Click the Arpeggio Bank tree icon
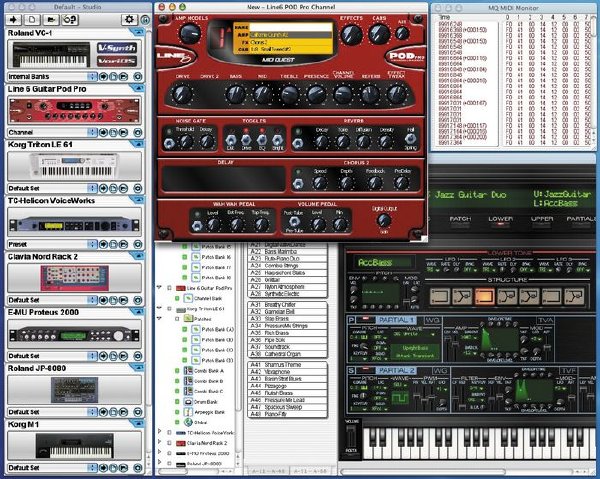Image resolution: width=600 pixels, height=479 pixels. coord(188,412)
